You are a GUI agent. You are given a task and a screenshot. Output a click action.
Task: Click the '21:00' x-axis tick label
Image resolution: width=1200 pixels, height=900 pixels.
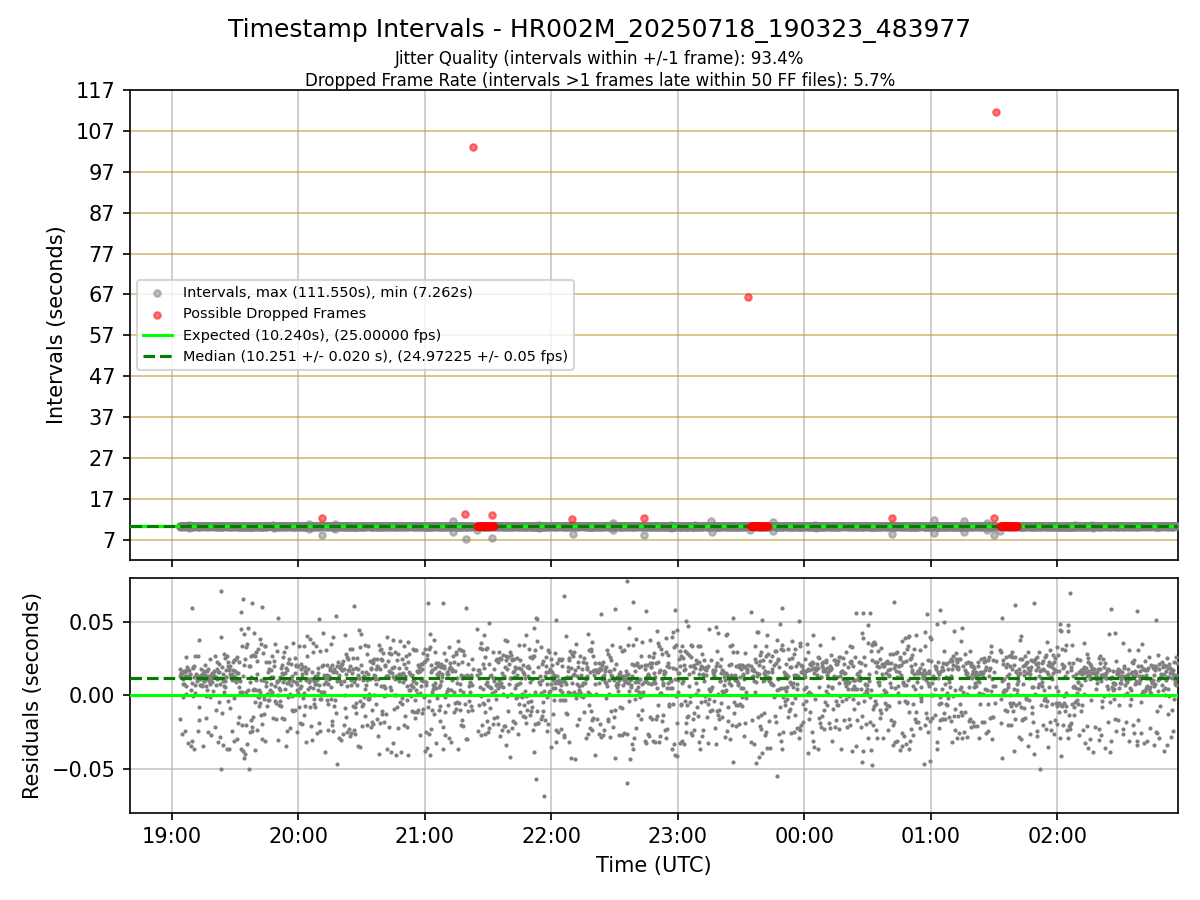(425, 835)
